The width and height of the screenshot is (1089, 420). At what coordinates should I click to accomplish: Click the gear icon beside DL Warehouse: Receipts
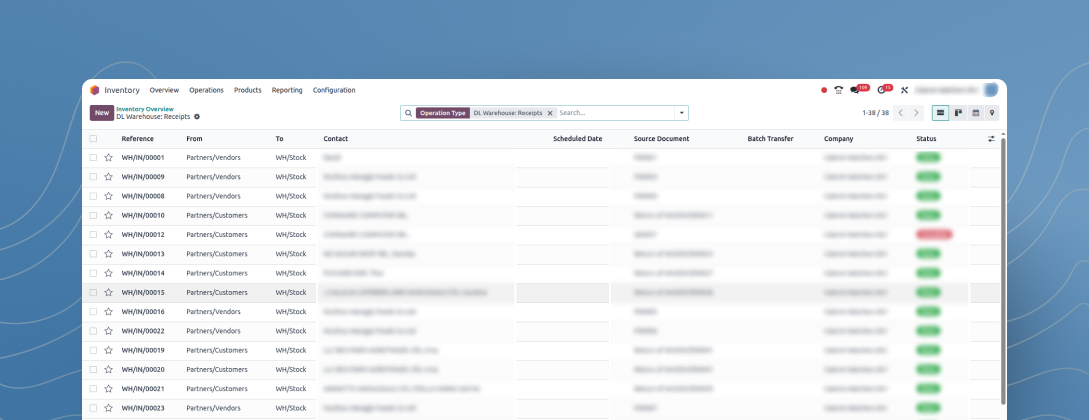pyautogui.click(x=197, y=117)
